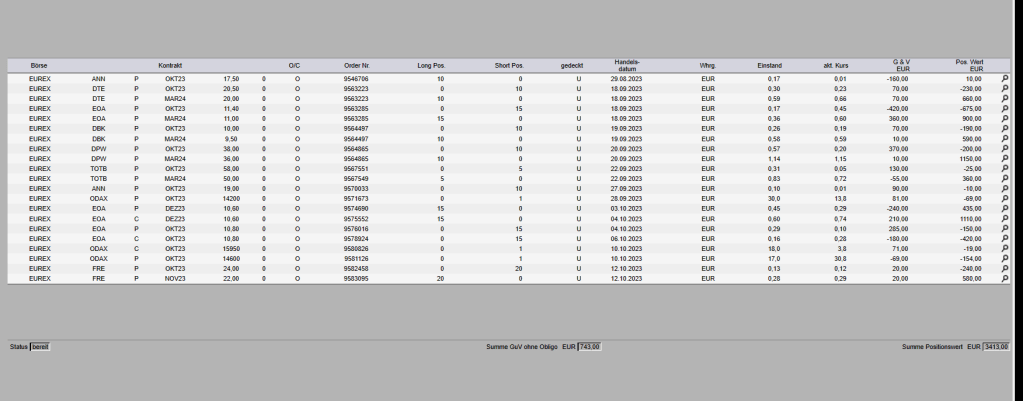
Task: Open magnifier for TOTB MAR24 position
Action: click(x=1004, y=178)
